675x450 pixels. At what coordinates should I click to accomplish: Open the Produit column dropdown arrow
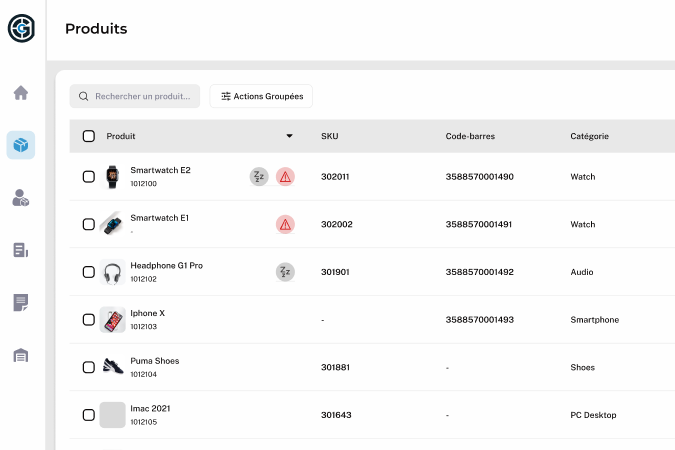(x=290, y=136)
